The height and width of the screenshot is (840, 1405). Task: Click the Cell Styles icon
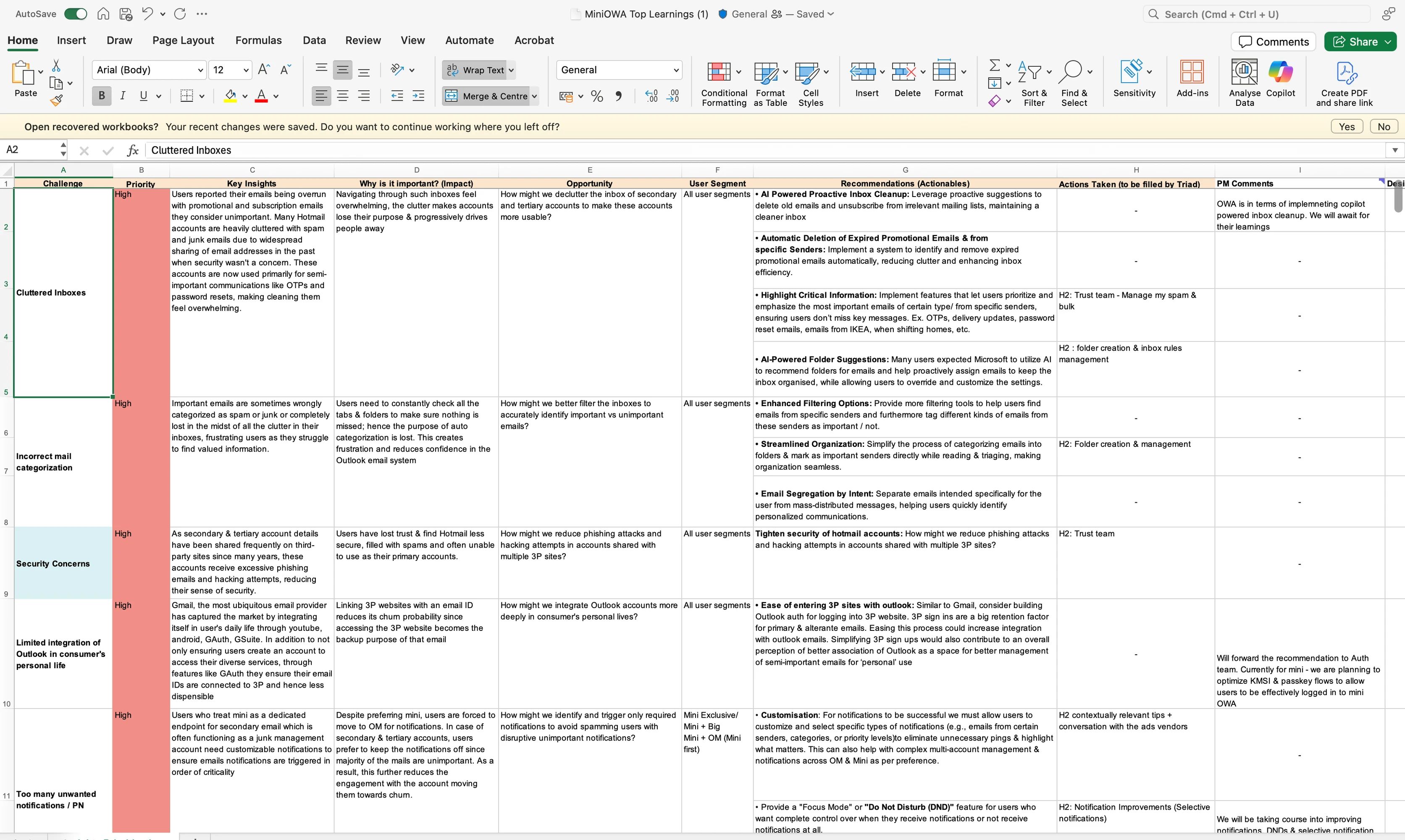click(x=806, y=72)
